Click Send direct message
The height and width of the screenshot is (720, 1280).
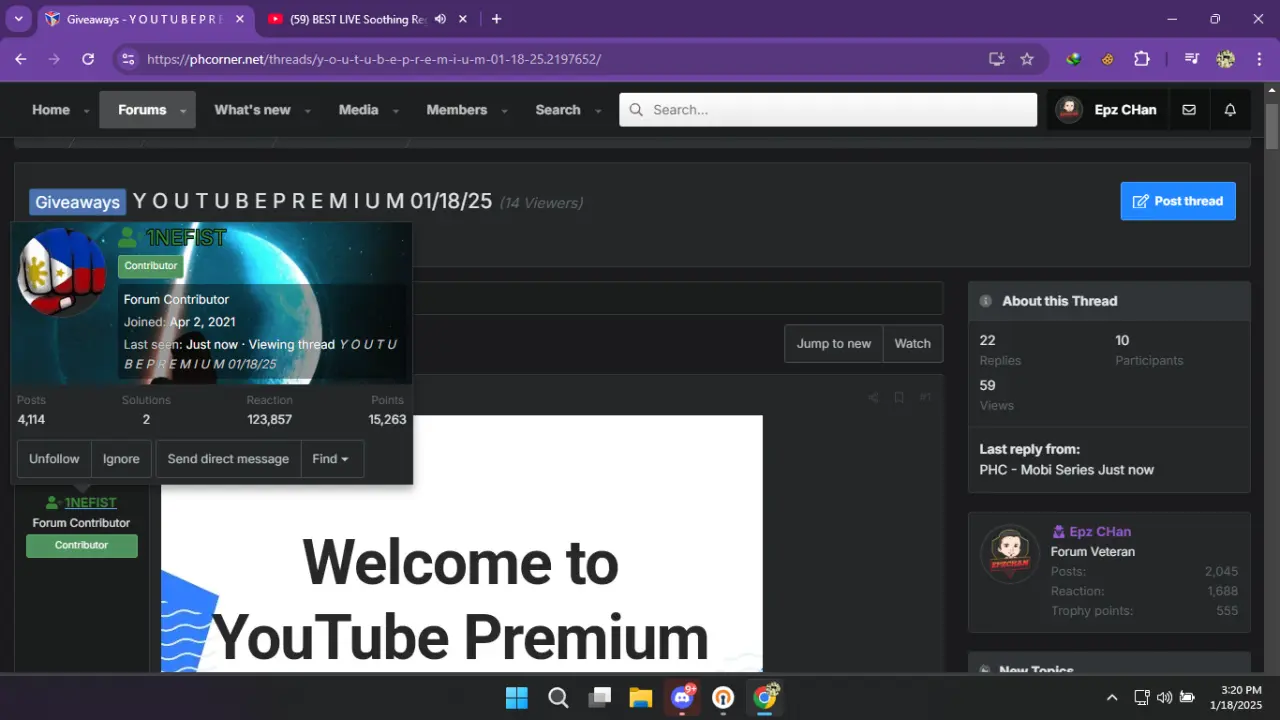point(228,459)
